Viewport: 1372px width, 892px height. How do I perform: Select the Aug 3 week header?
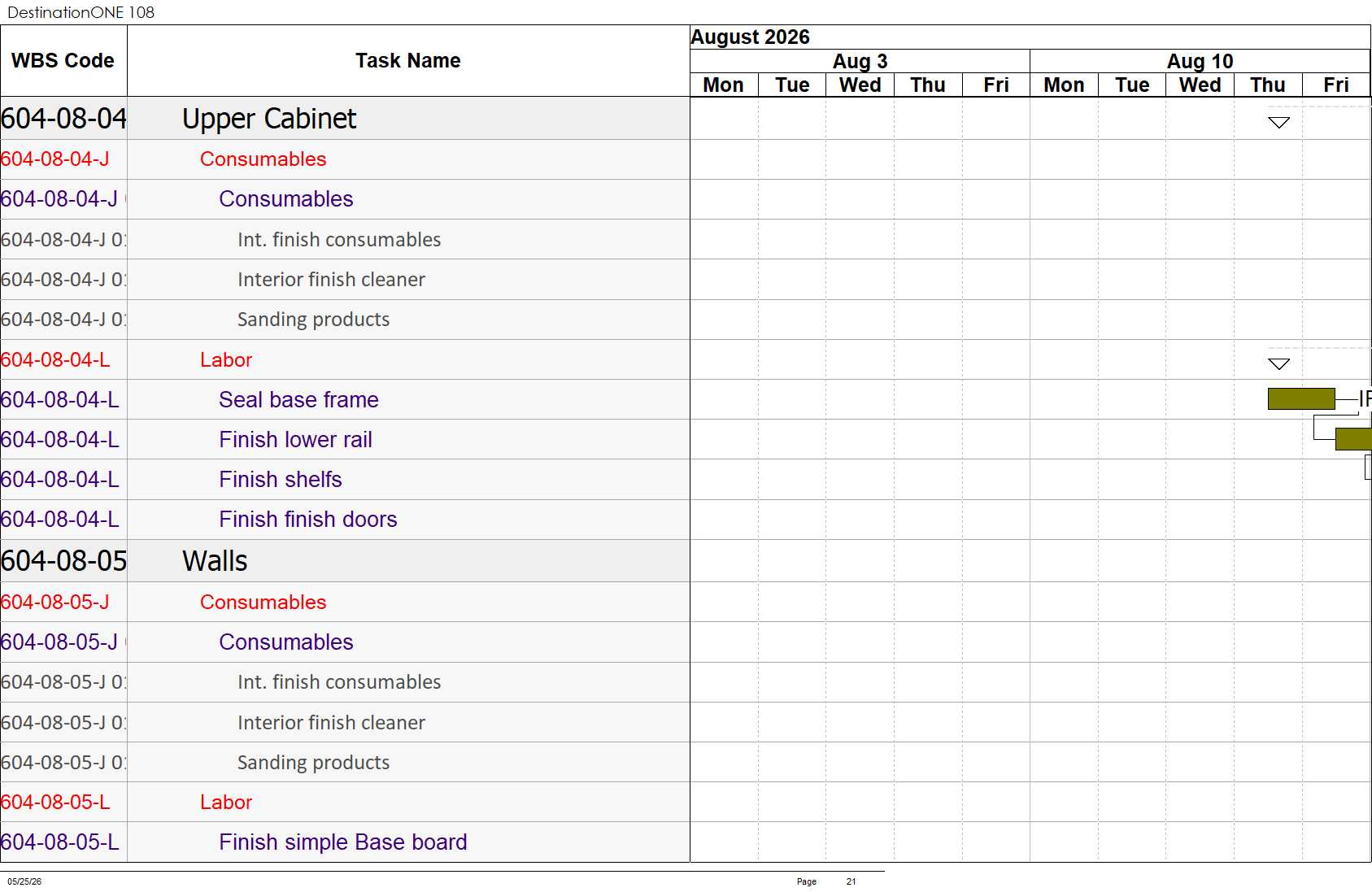860,61
